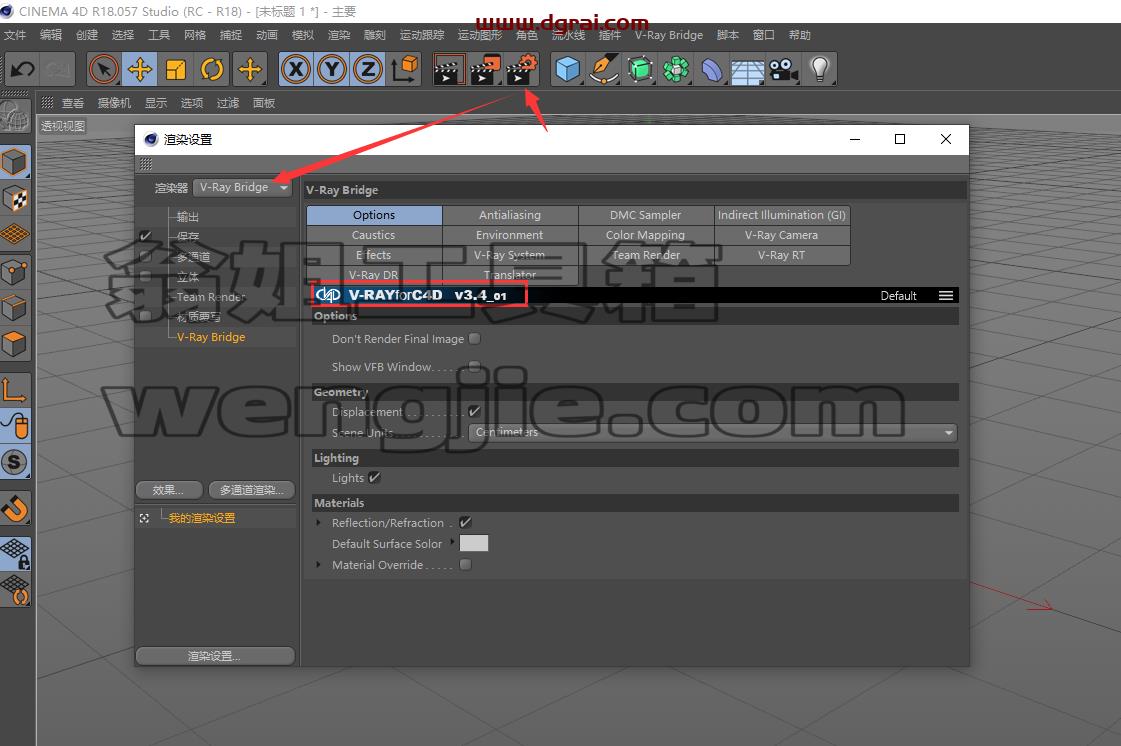Click the green Array generator icon
The height and width of the screenshot is (746, 1121).
676,69
